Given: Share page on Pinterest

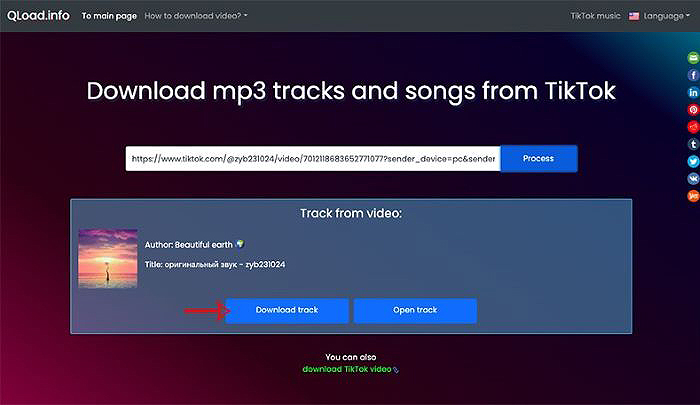Looking at the screenshot, I should coord(693,109).
